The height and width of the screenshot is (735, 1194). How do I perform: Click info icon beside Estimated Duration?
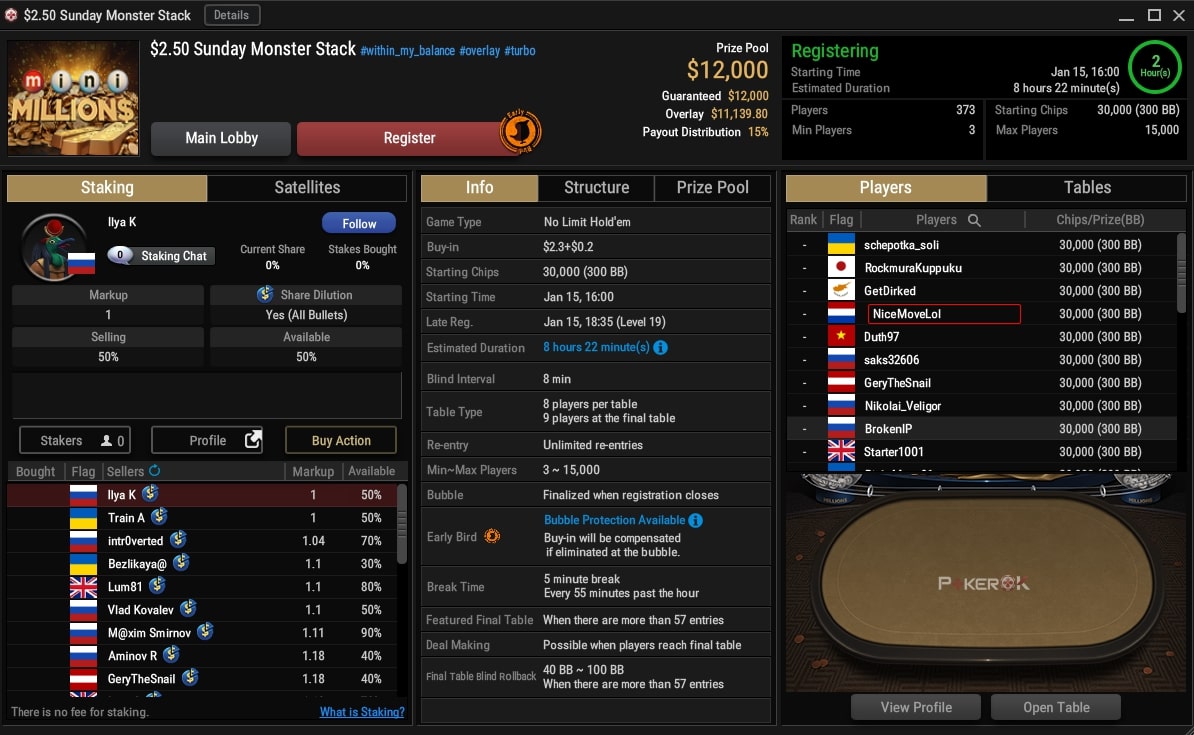point(660,347)
